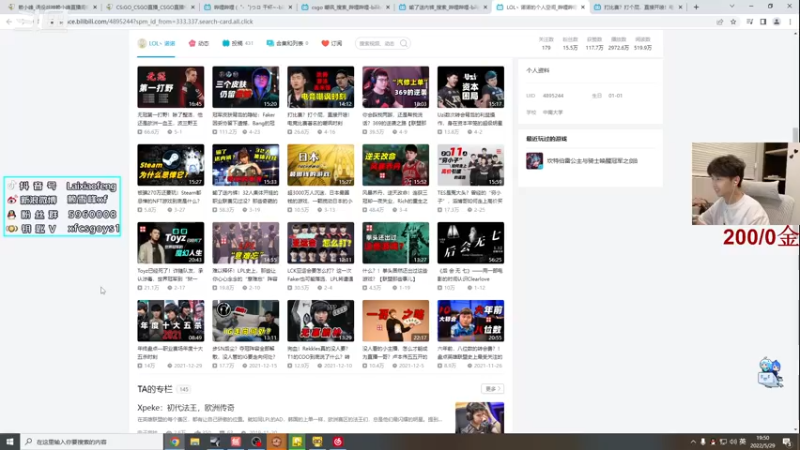Open the 订阅 (Subscriptions) tab

332,43
